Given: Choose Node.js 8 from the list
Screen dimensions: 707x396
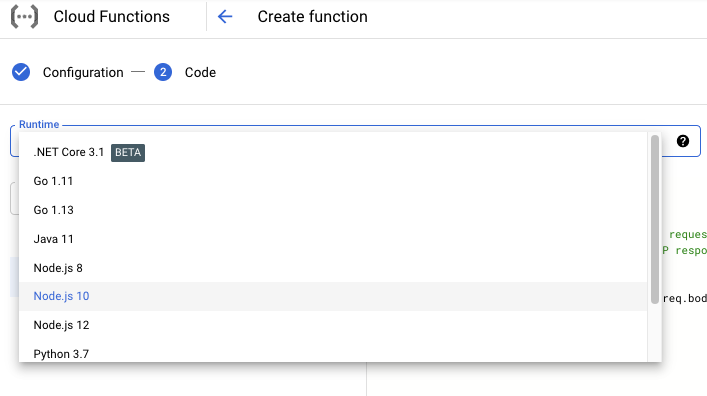Looking at the screenshot, I should pos(333,268).
